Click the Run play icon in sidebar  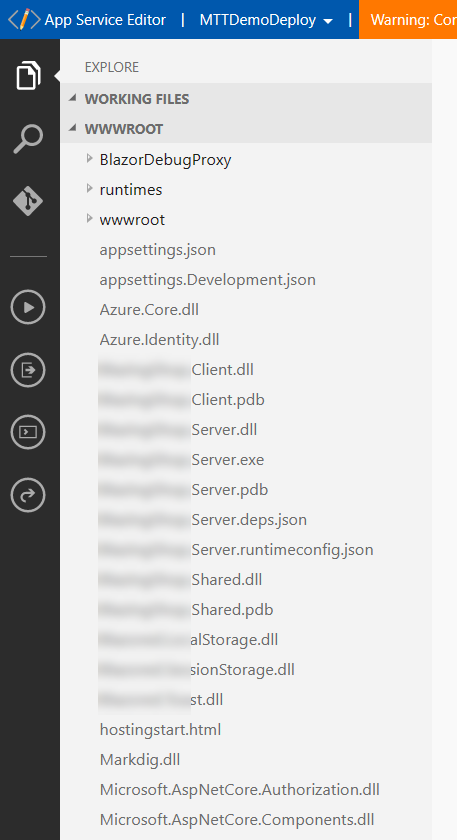pos(28,307)
